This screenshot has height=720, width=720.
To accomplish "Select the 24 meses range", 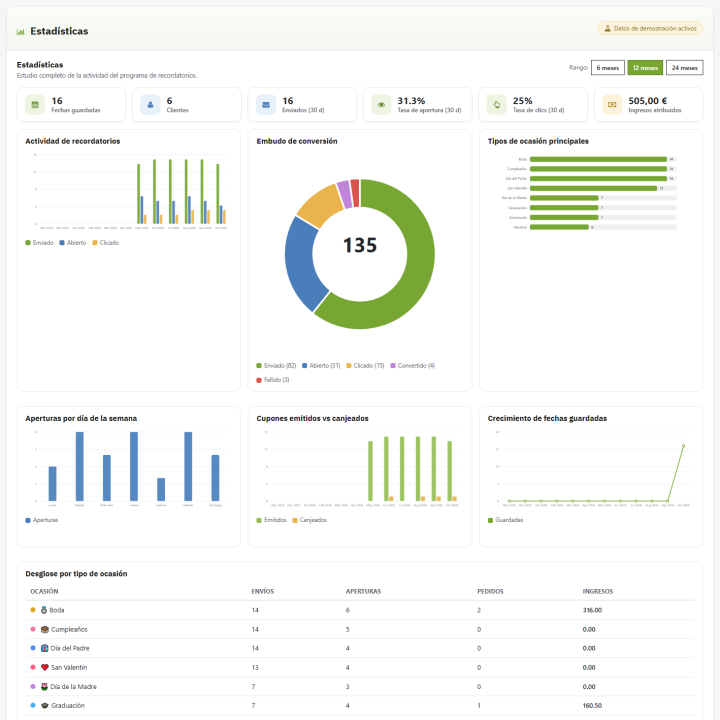I will (x=684, y=68).
